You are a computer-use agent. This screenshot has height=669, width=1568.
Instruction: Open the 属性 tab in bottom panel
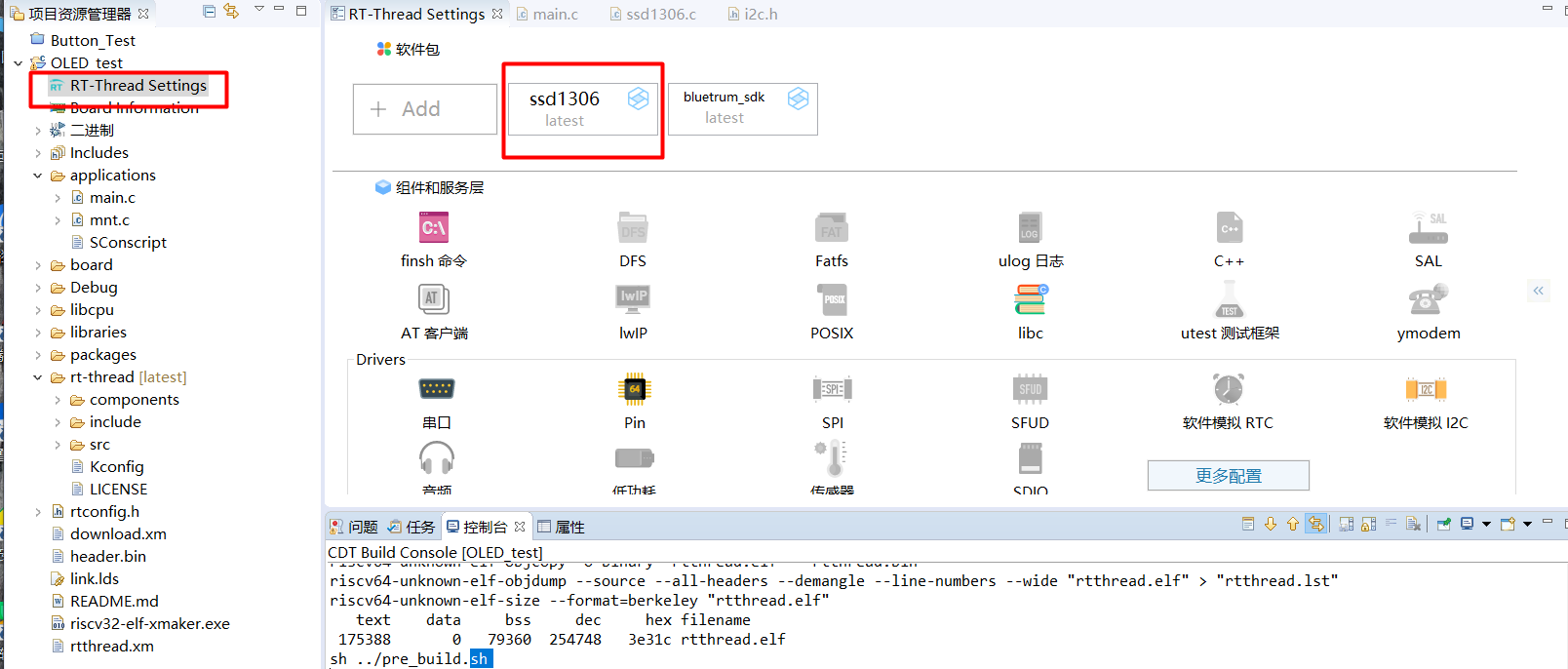[561, 527]
